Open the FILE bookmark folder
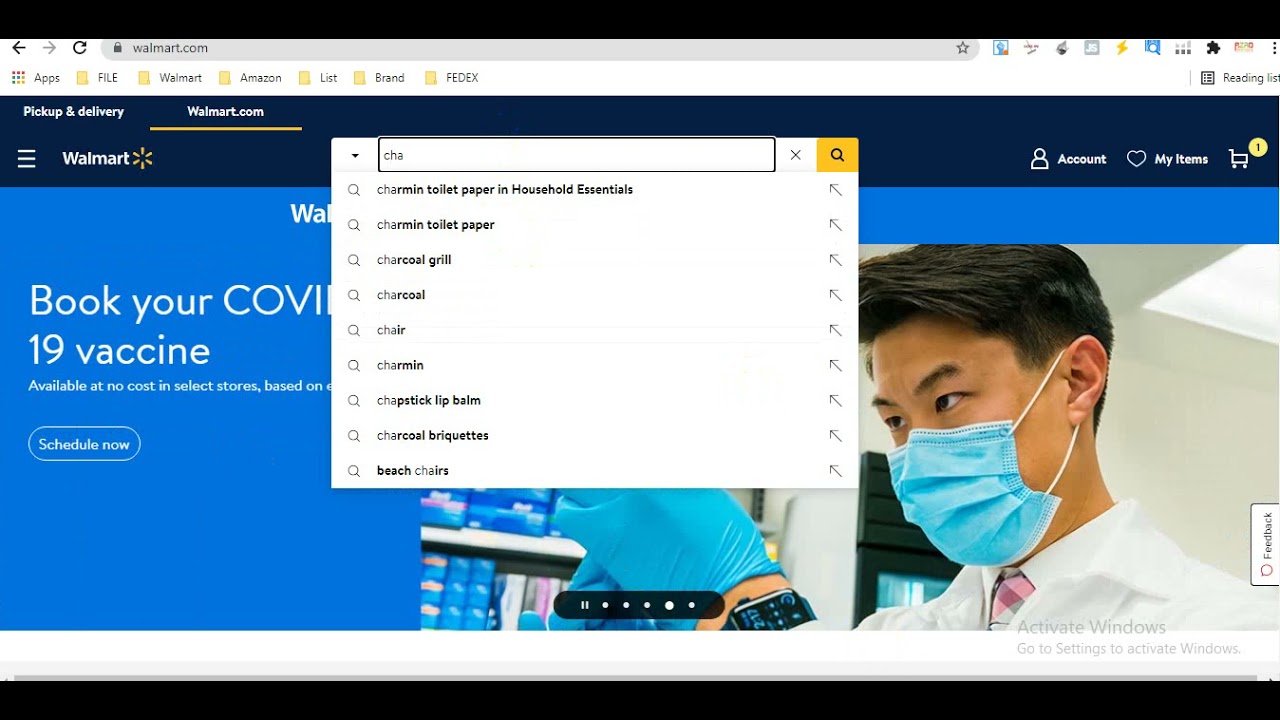1280x720 pixels. pos(97,77)
